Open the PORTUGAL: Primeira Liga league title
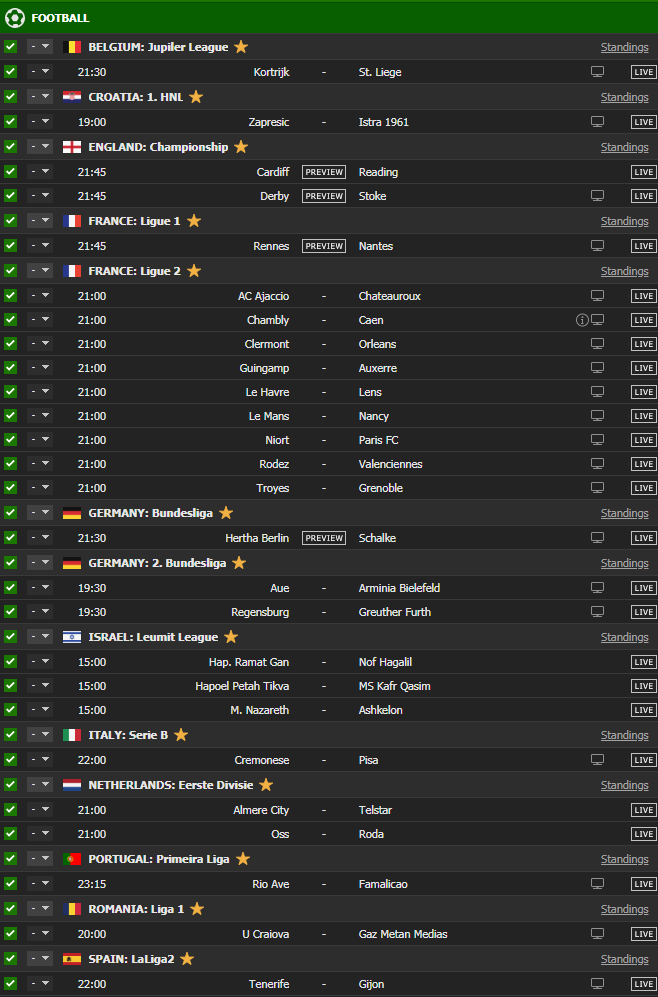Screen dimensions: 658x997 coord(159,859)
